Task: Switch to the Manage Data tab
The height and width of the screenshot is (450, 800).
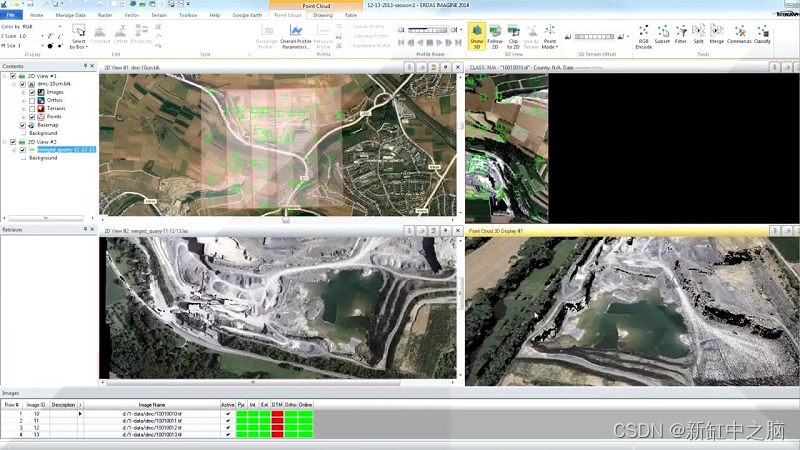Action: point(70,15)
